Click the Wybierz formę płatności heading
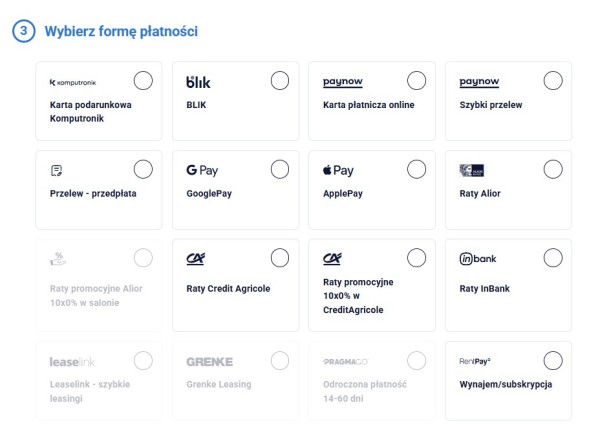600x436 pixels. point(121,31)
